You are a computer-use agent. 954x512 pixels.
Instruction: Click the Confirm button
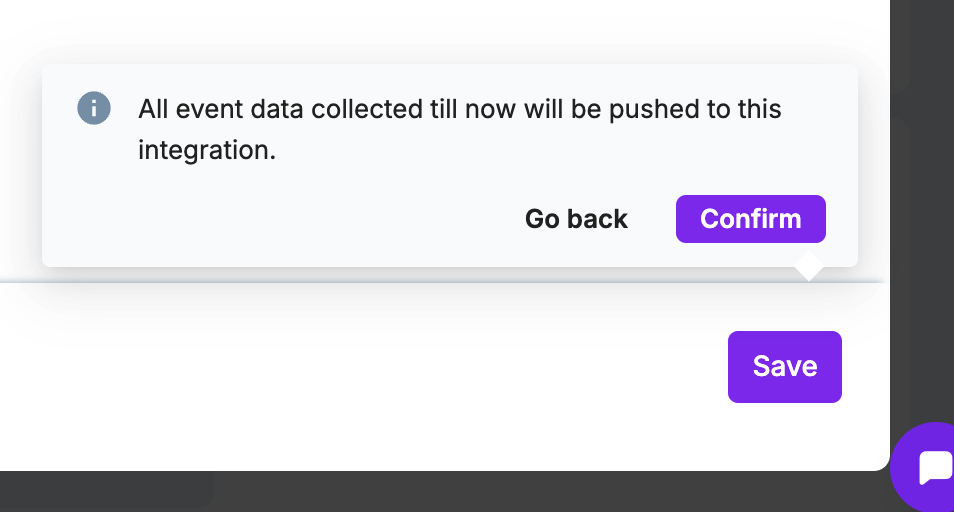coord(750,219)
